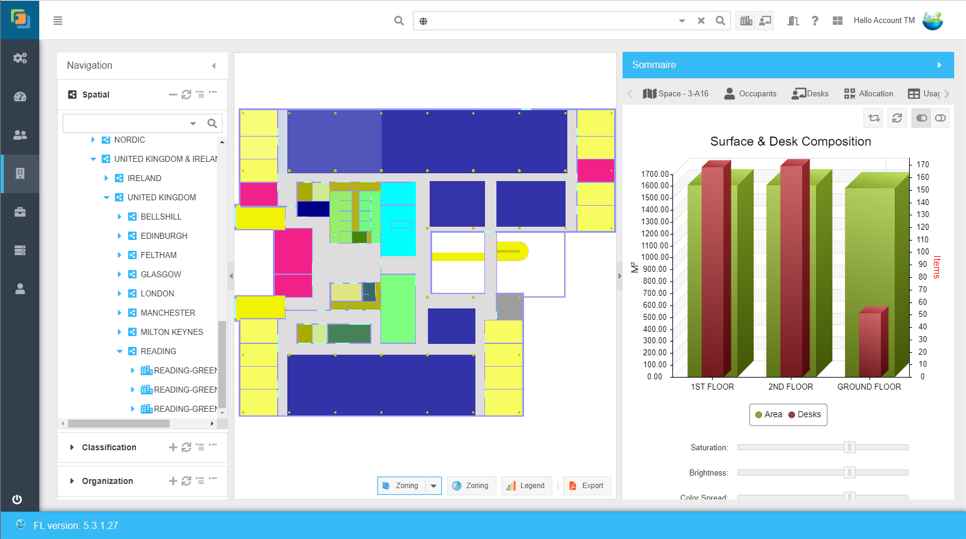Click the Zoning button with round icon
This screenshot has width=966, height=539.
pyautogui.click(x=471, y=485)
